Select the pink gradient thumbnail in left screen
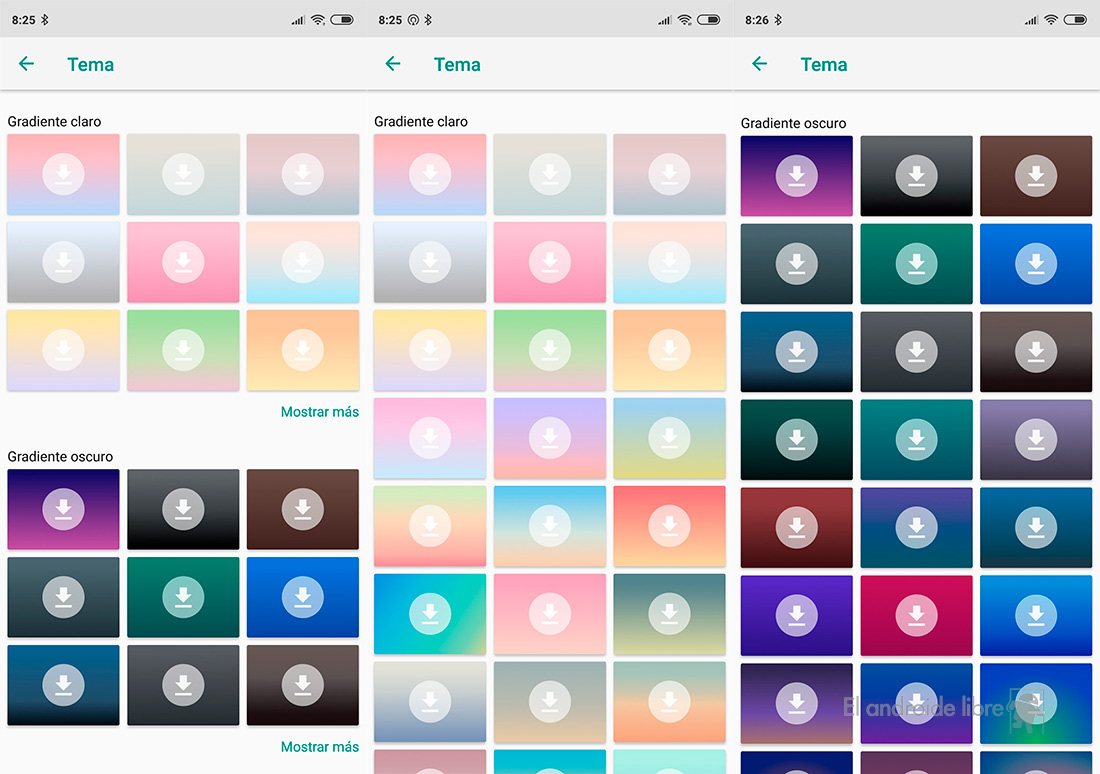This screenshot has height=774, width=1100. [x=183, y=262]
